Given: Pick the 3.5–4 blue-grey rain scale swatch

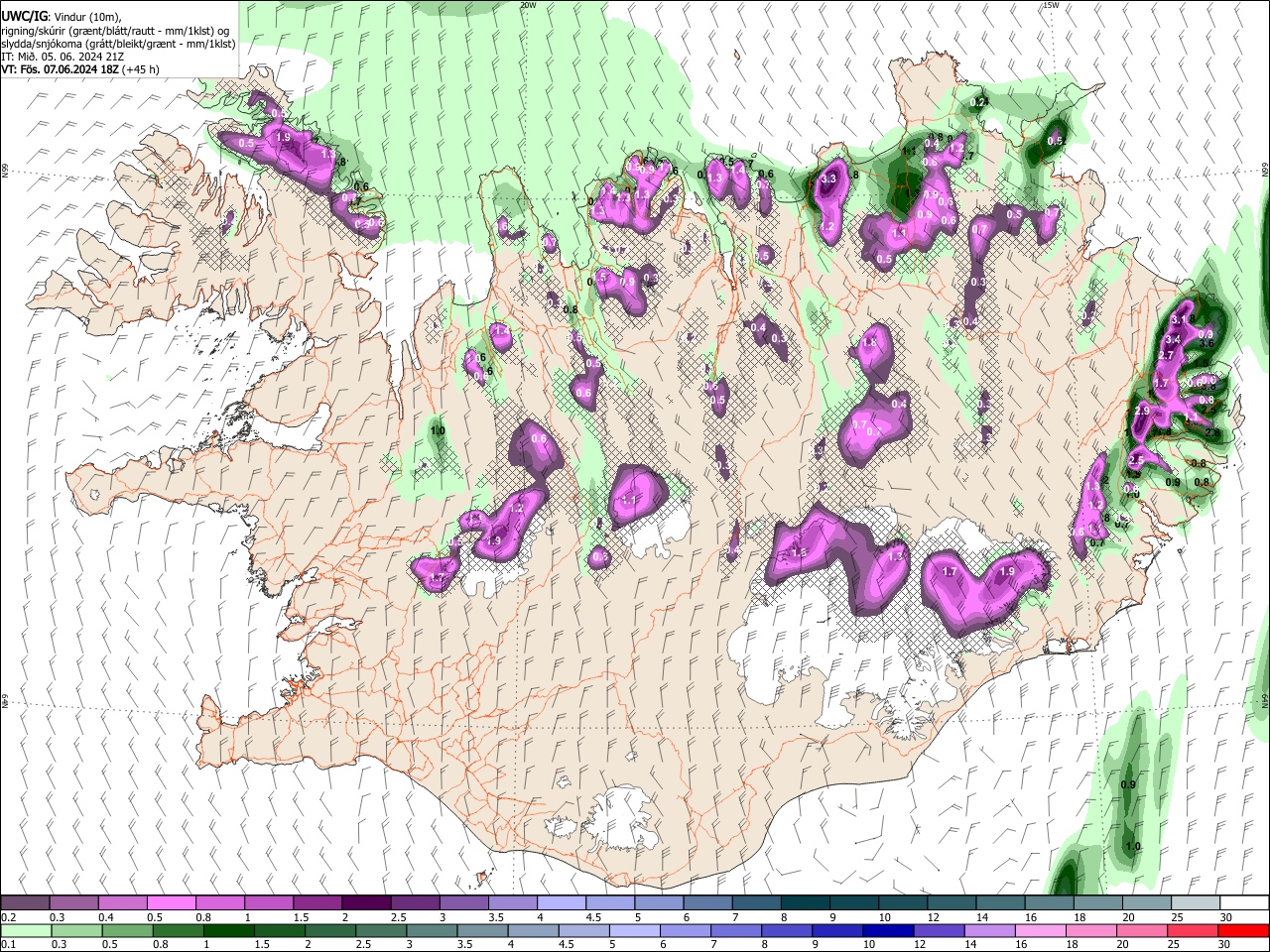Looking at the screenshot, I should tap(482, 930).
